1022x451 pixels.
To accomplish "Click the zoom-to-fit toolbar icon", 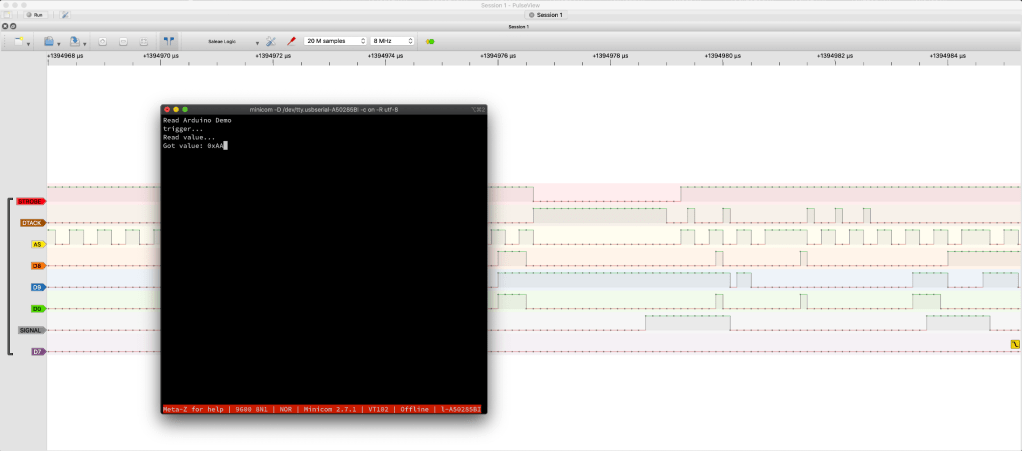I will click(144, 42).
